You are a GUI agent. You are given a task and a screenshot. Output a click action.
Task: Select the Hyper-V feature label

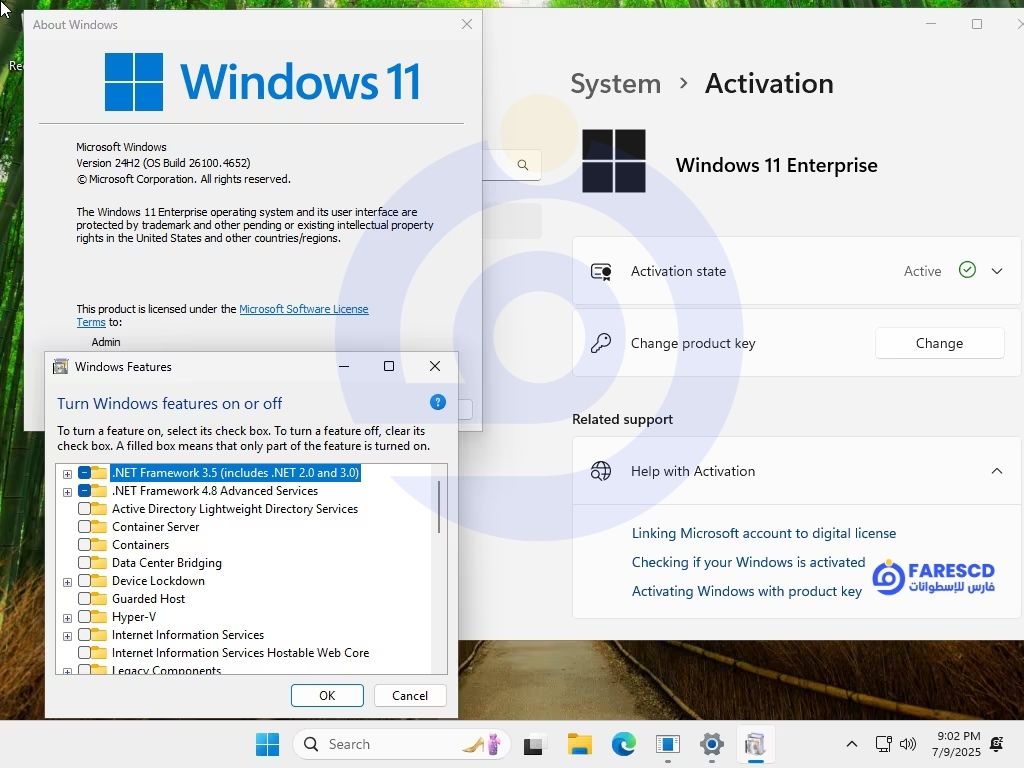[x=134, y=616]
